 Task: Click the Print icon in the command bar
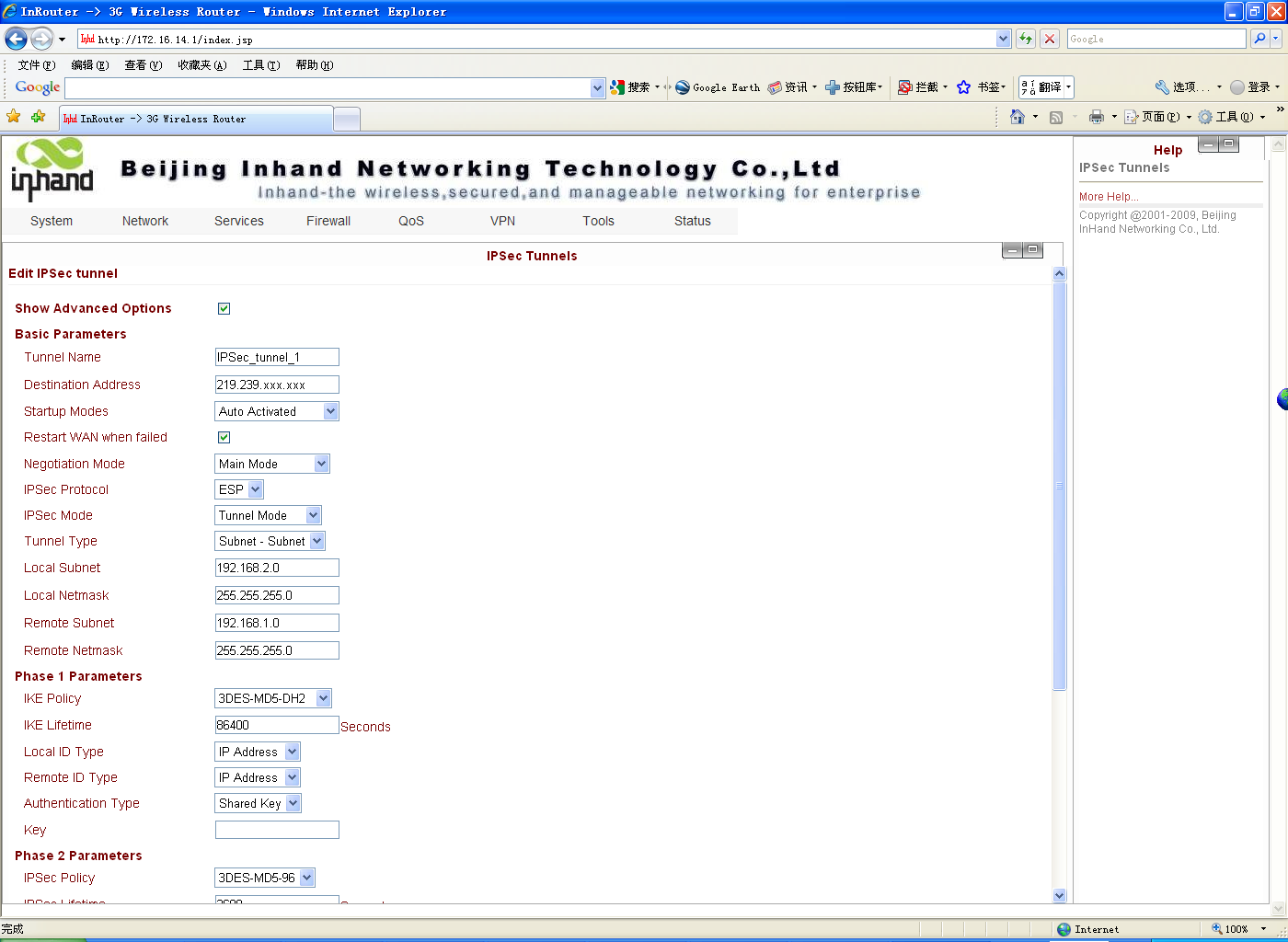point(1096,117)
